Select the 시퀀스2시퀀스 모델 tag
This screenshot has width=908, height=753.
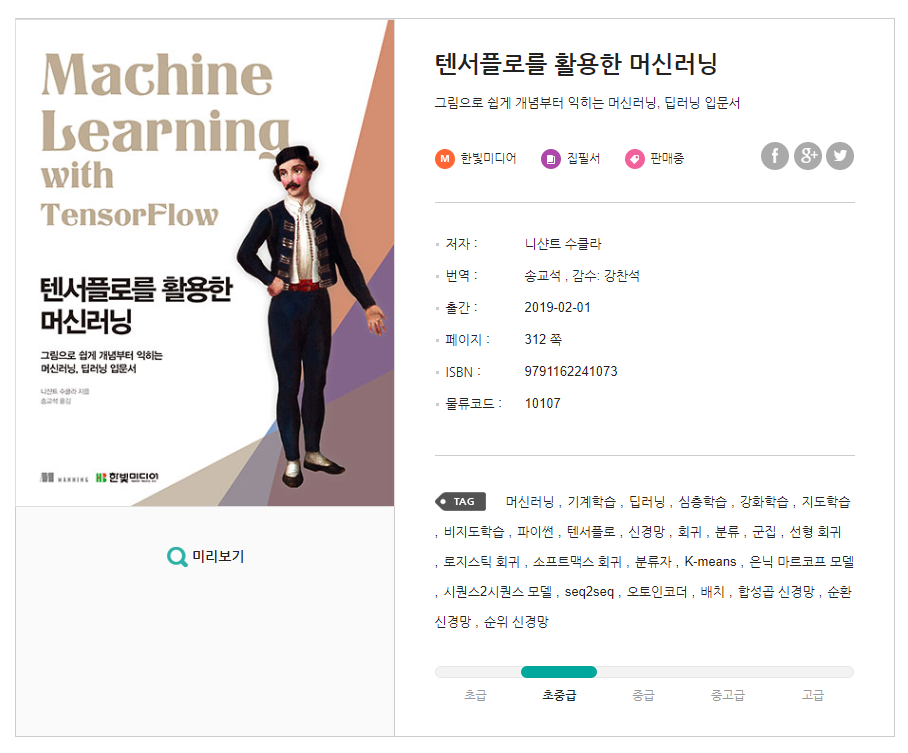click(498, 592)
